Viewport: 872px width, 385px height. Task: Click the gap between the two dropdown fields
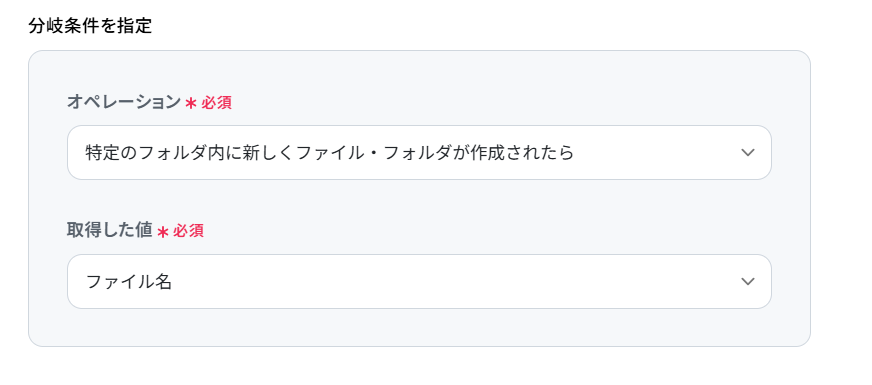(419, 200)
